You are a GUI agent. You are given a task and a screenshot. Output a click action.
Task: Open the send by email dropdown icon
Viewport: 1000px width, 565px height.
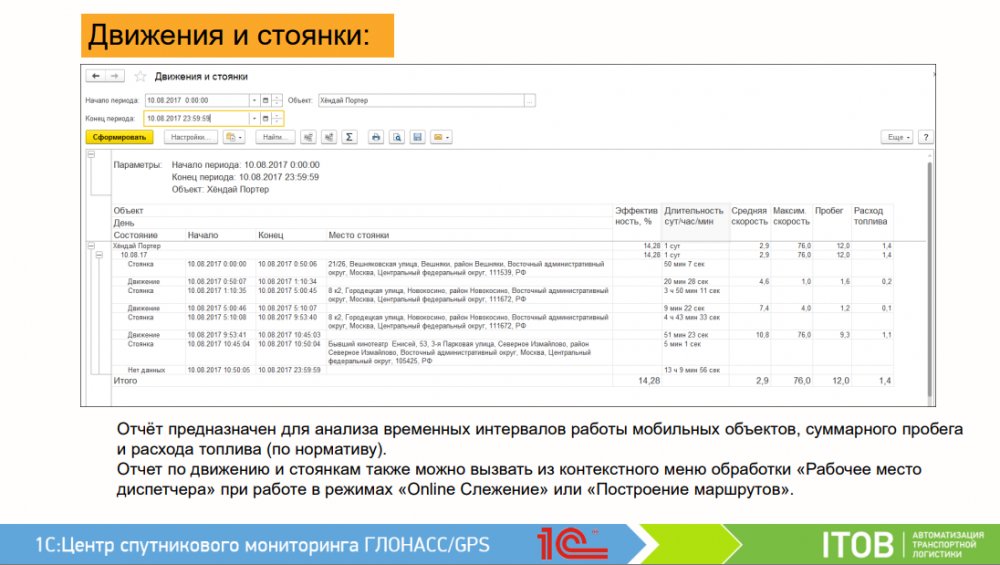point(441,137)
